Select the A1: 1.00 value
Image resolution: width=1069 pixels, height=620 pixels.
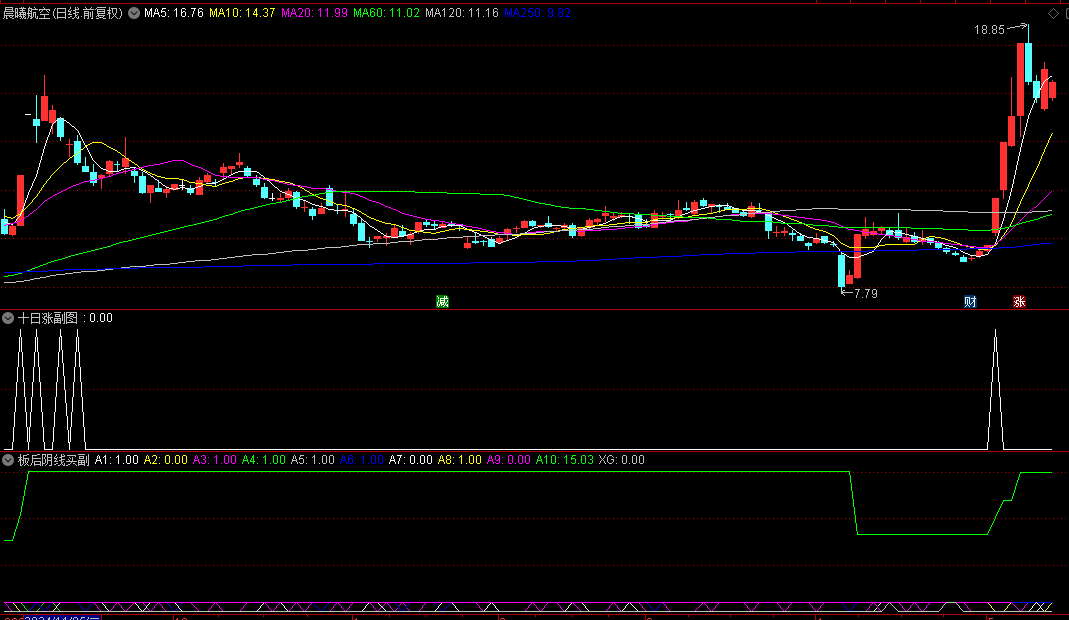(117, 460)
